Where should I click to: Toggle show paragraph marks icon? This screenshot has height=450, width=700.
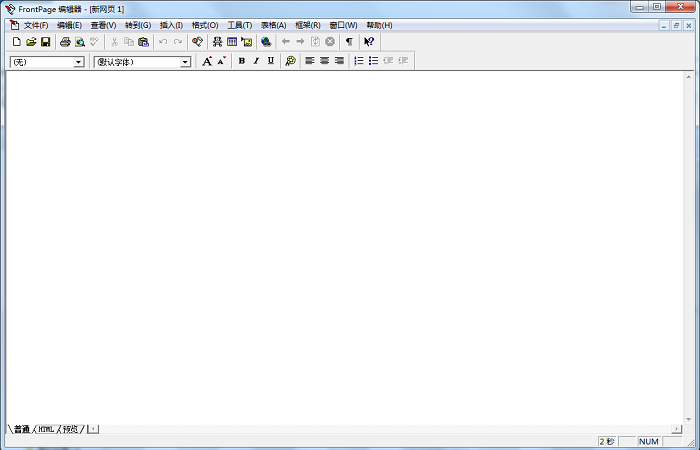pos(349,42)
